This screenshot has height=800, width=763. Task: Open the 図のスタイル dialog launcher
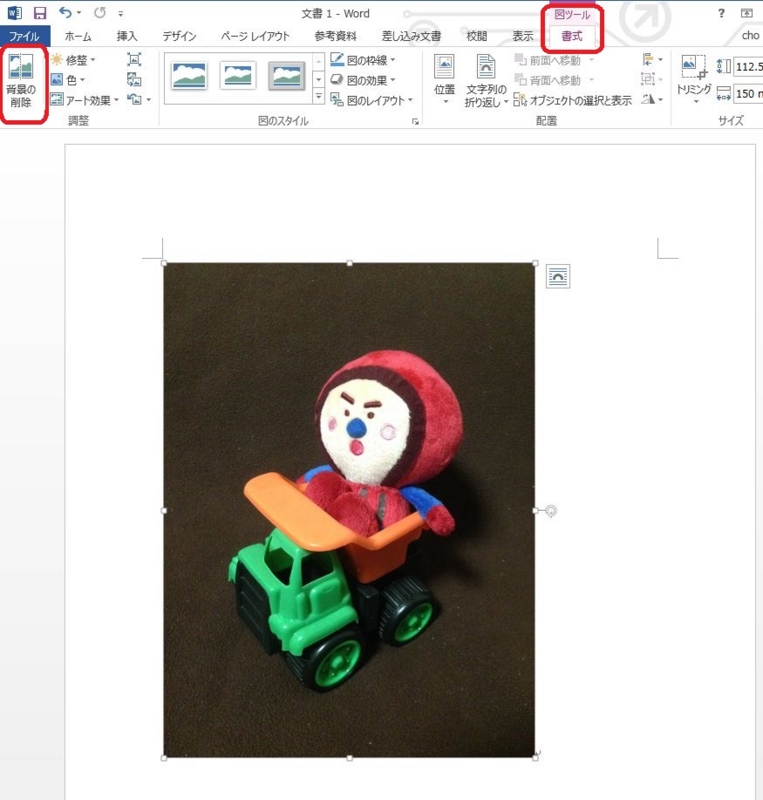coord(415,121)
